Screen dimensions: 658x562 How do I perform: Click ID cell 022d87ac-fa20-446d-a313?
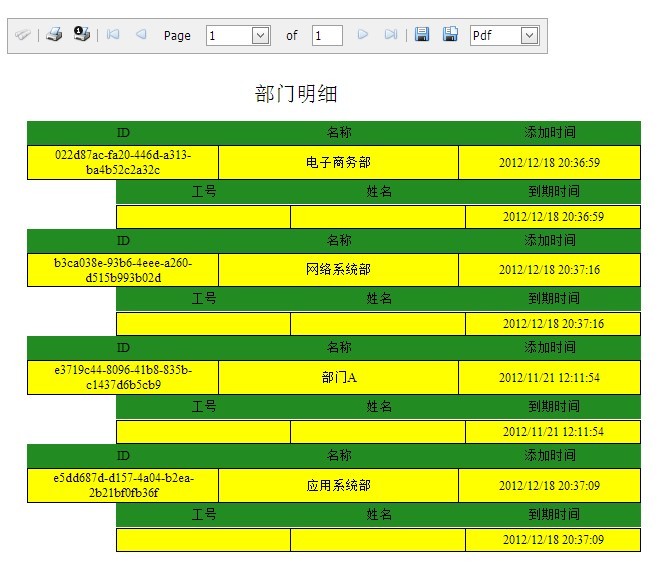point(123,162)
